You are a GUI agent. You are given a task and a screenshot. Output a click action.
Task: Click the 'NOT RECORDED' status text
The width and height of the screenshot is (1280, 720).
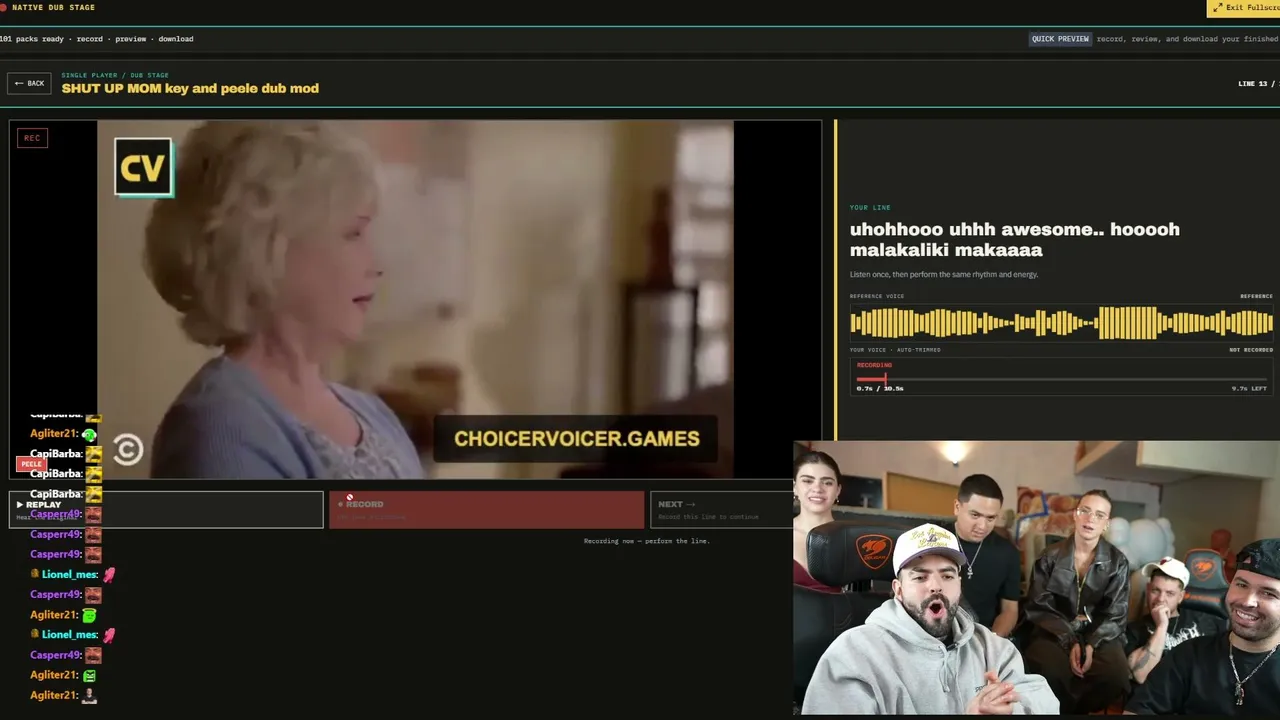[x=1251, y=350]
